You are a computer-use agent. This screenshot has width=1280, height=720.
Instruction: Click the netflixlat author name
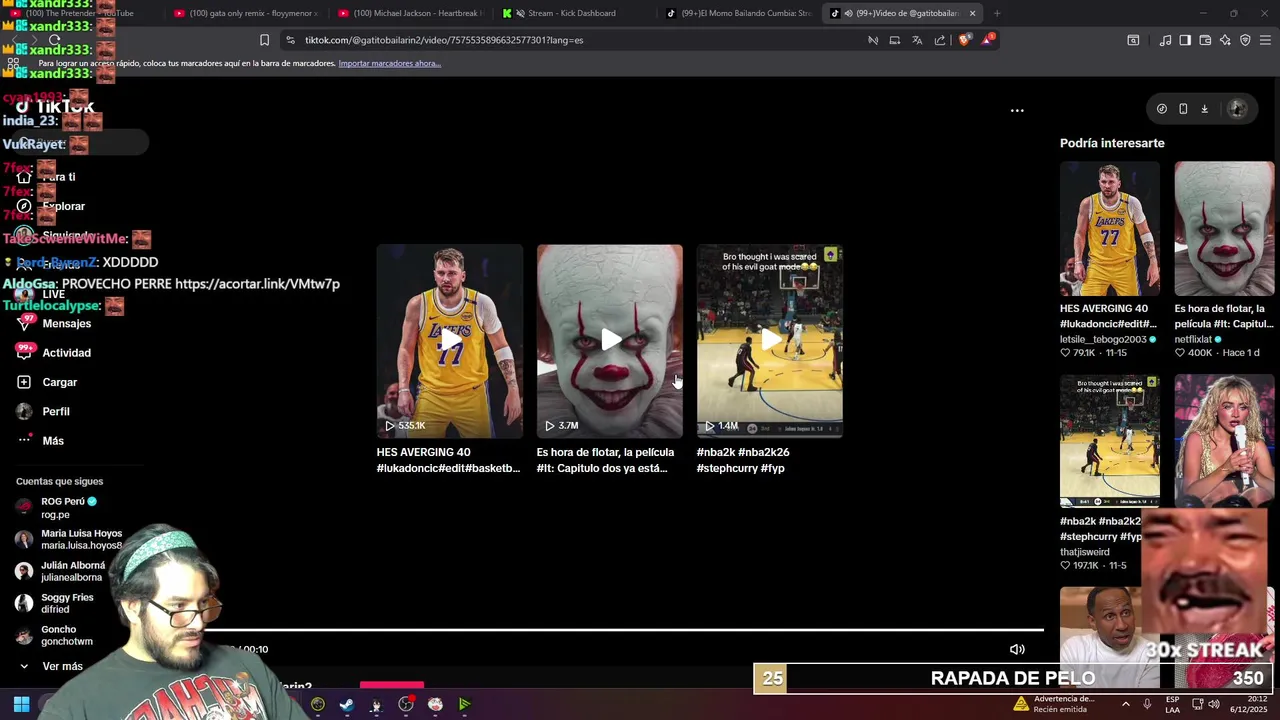pos(1193,339)
